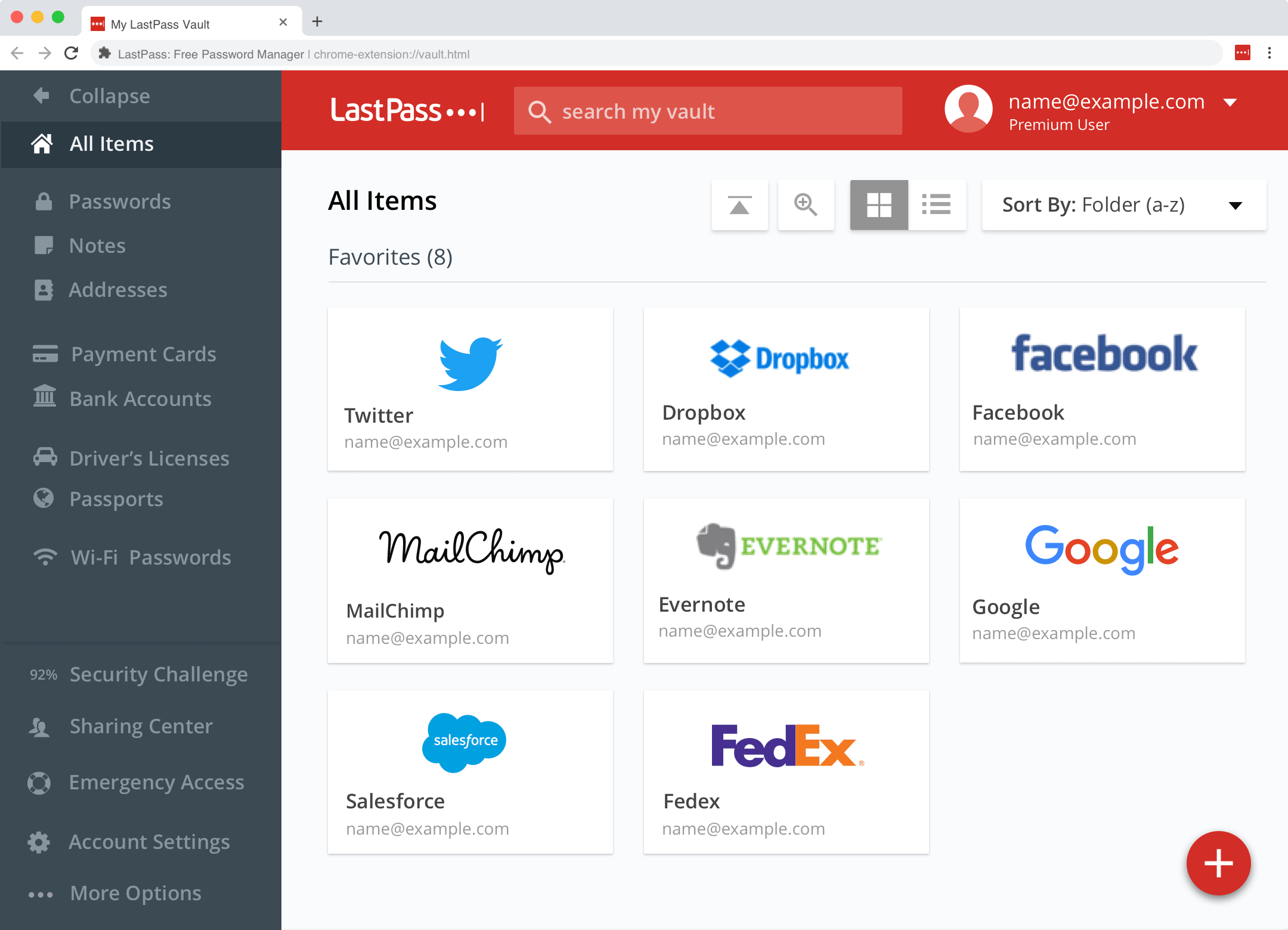Add a new vault item
Image resolution: width=1288 pixels, height=930 pixels.
click(x=1218, y=862)
